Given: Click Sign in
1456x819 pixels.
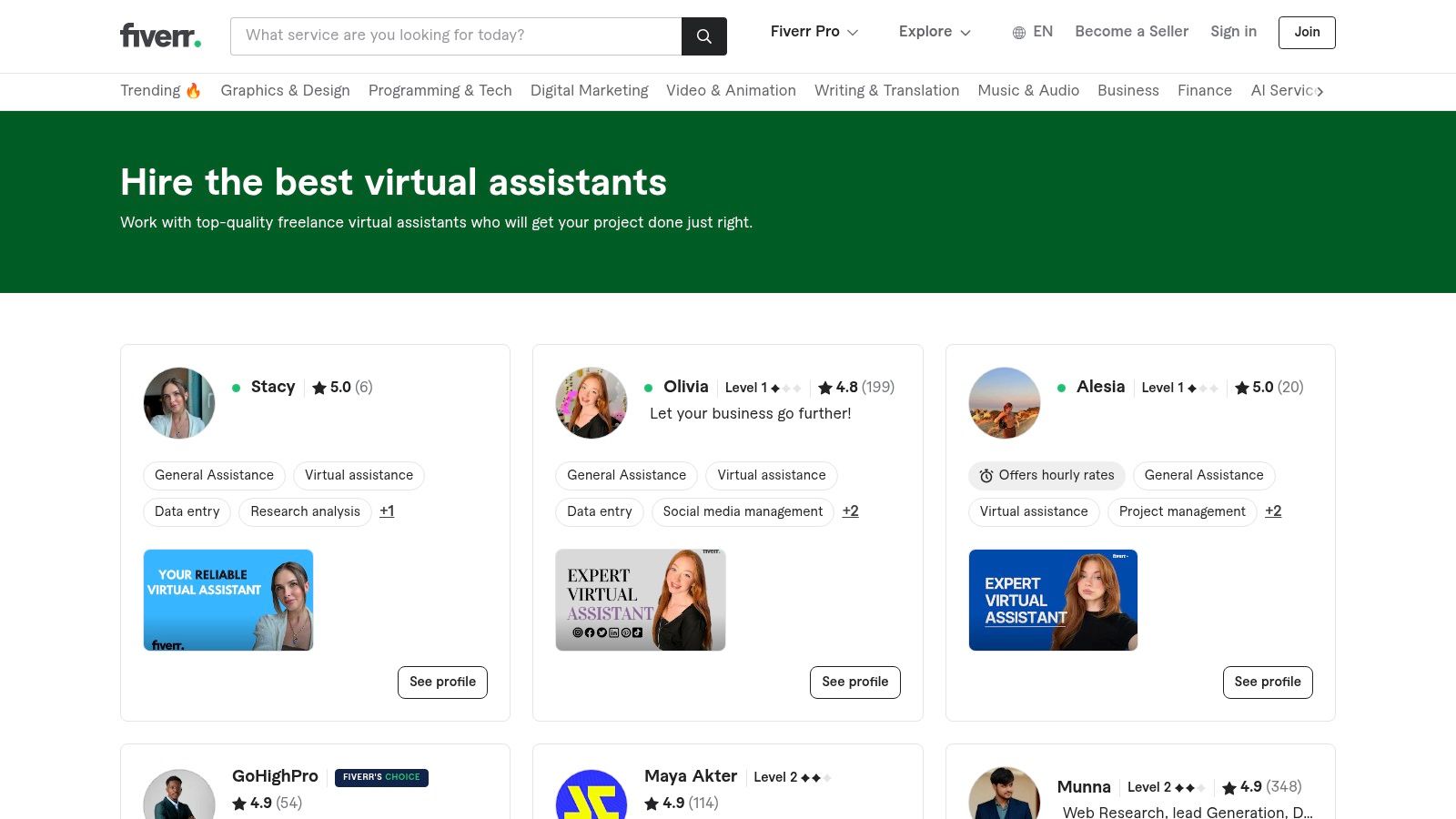Looking at the screenshot, I should (1233, 32).
